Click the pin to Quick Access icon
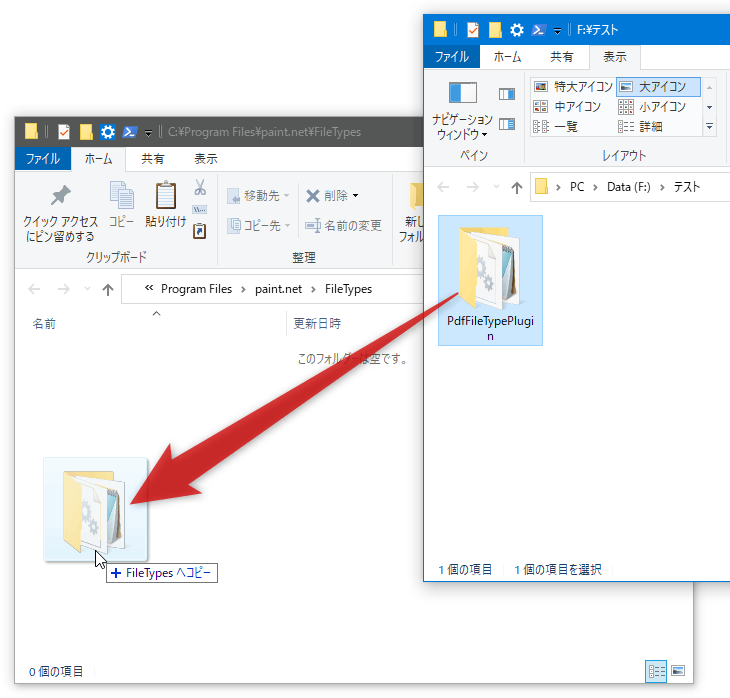The image size is (730, 698). coord(61,195)
